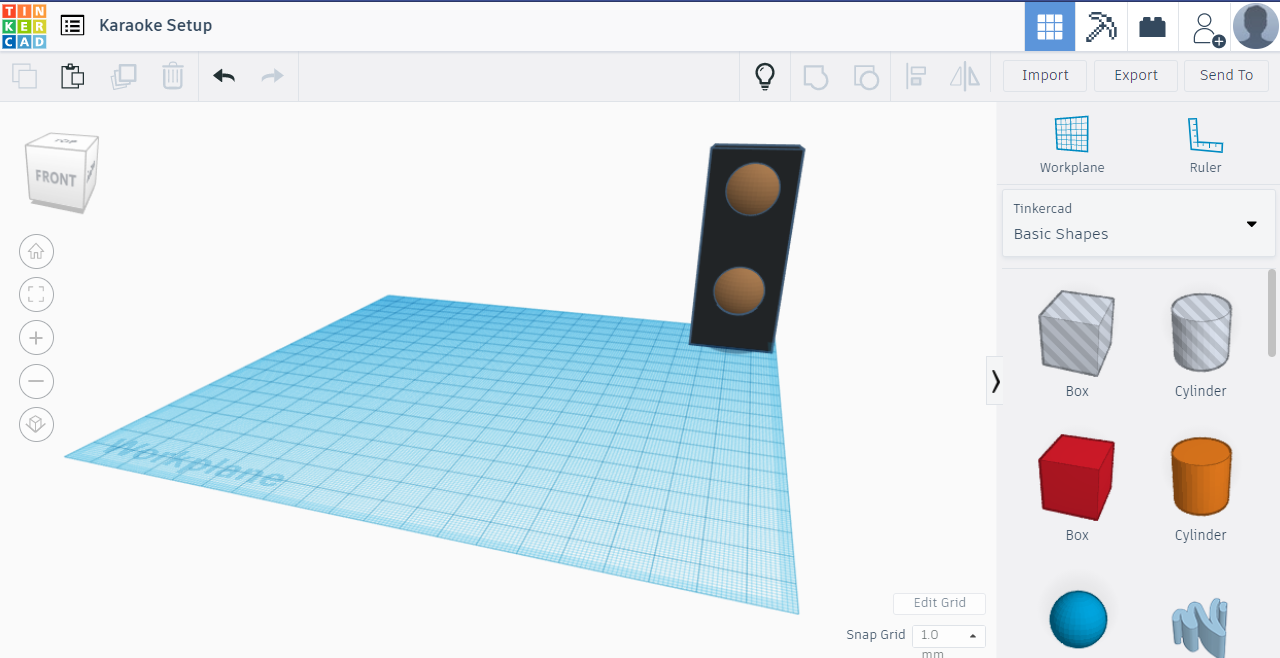The width and height of the screenshot is (1280, 658).
Task: Open the user profile avatar
Action: [1255, 26]
